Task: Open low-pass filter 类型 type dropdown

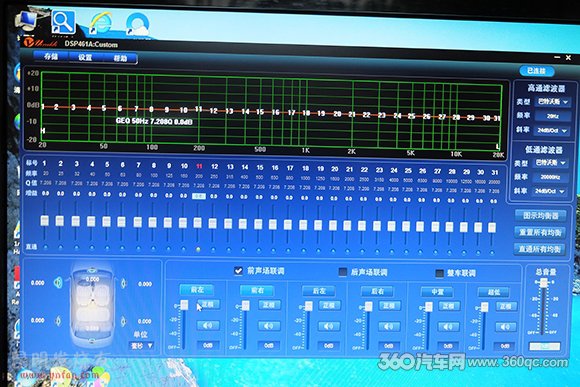Action: (550, 163)
